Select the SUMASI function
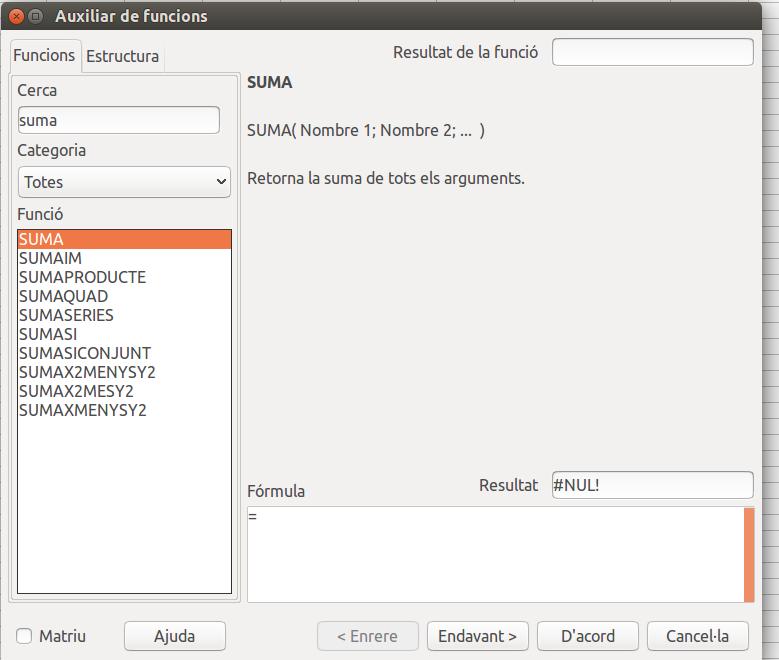 point(47,334)
